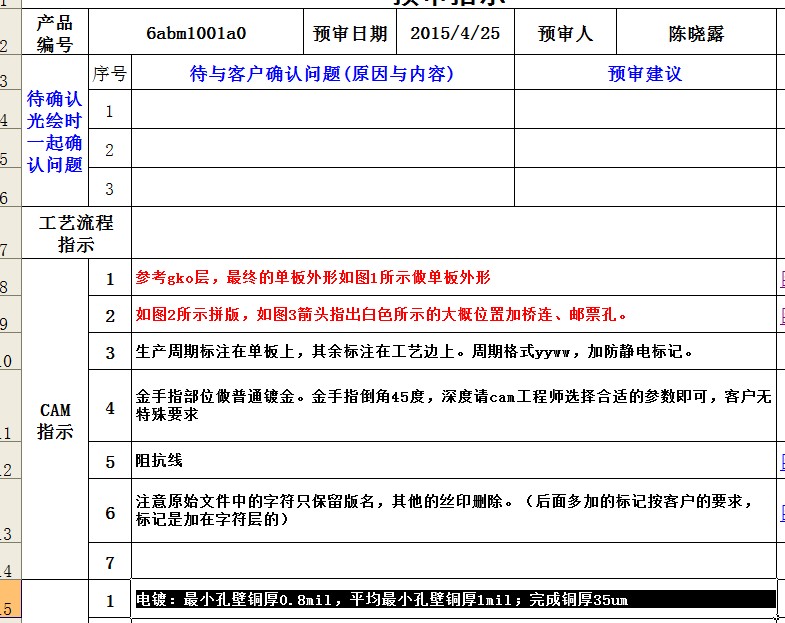This screenshot has height=623, width=785.
Task: Click the reviewer name cell 陈晓露
Action: pos(696,32)
